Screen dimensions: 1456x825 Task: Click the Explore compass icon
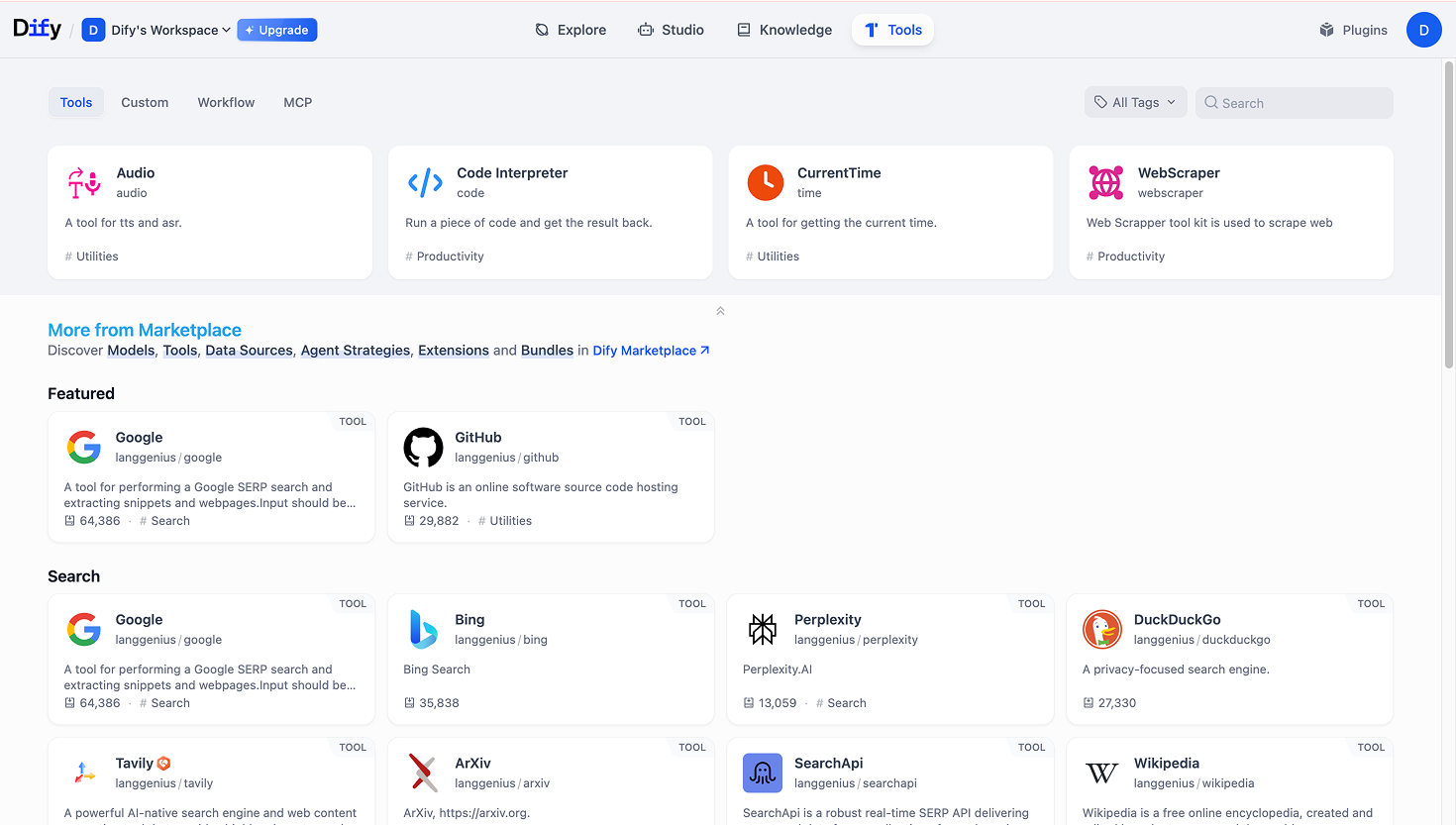[x=542, y=30]
